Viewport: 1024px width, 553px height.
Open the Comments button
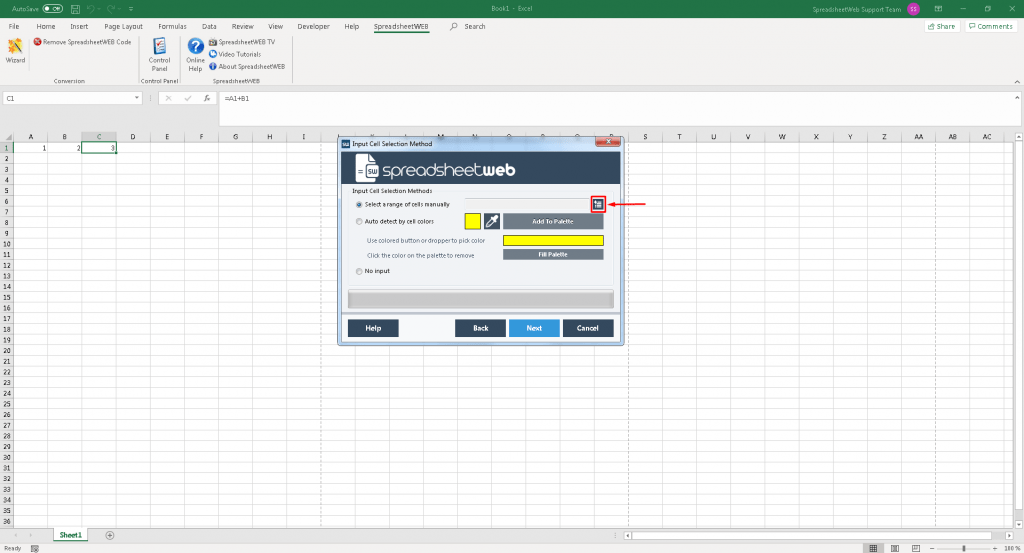point(991,27)
